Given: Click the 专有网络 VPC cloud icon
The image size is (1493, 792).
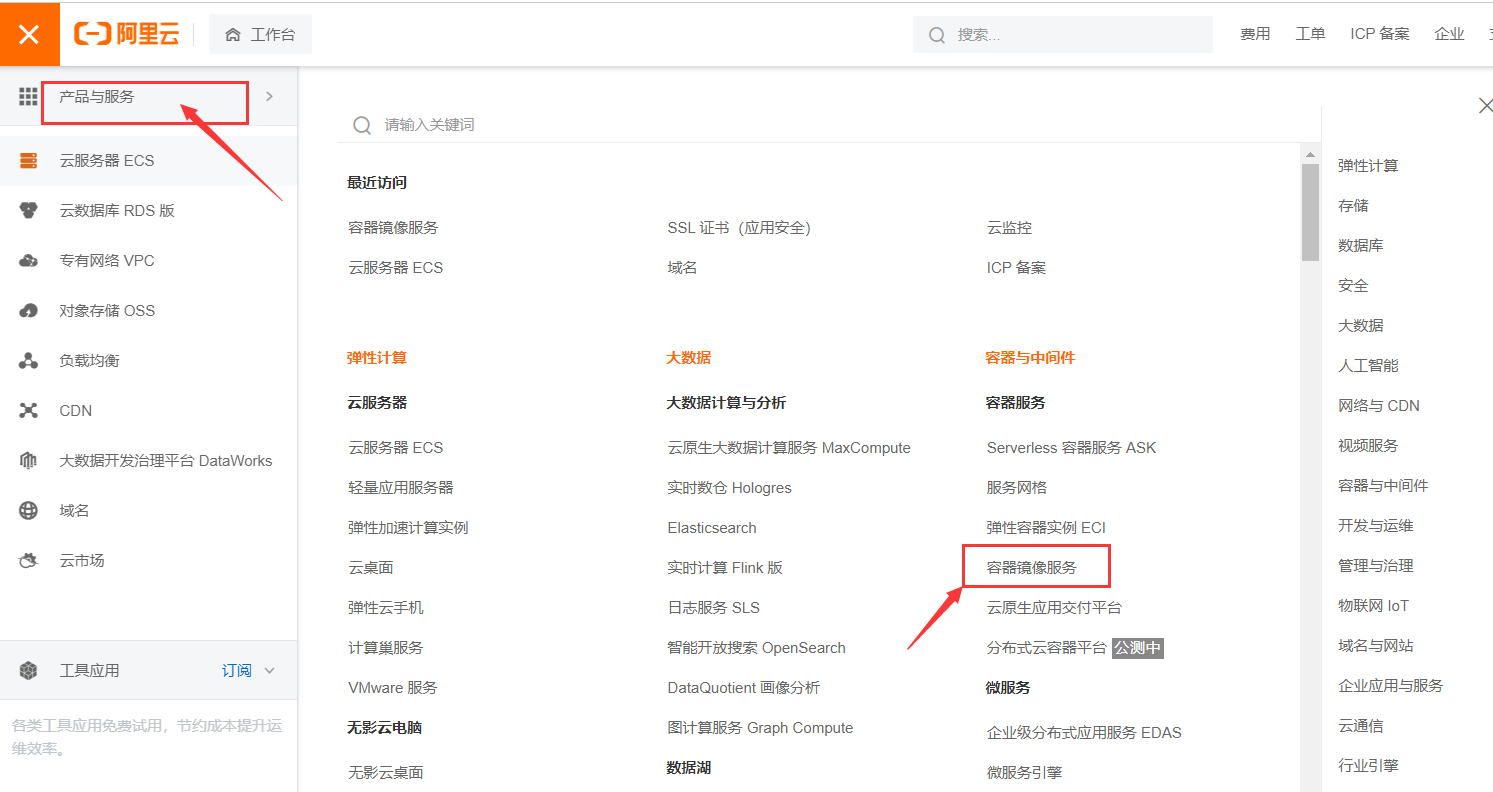Looking at the screenshot, I should coord(28,261).
